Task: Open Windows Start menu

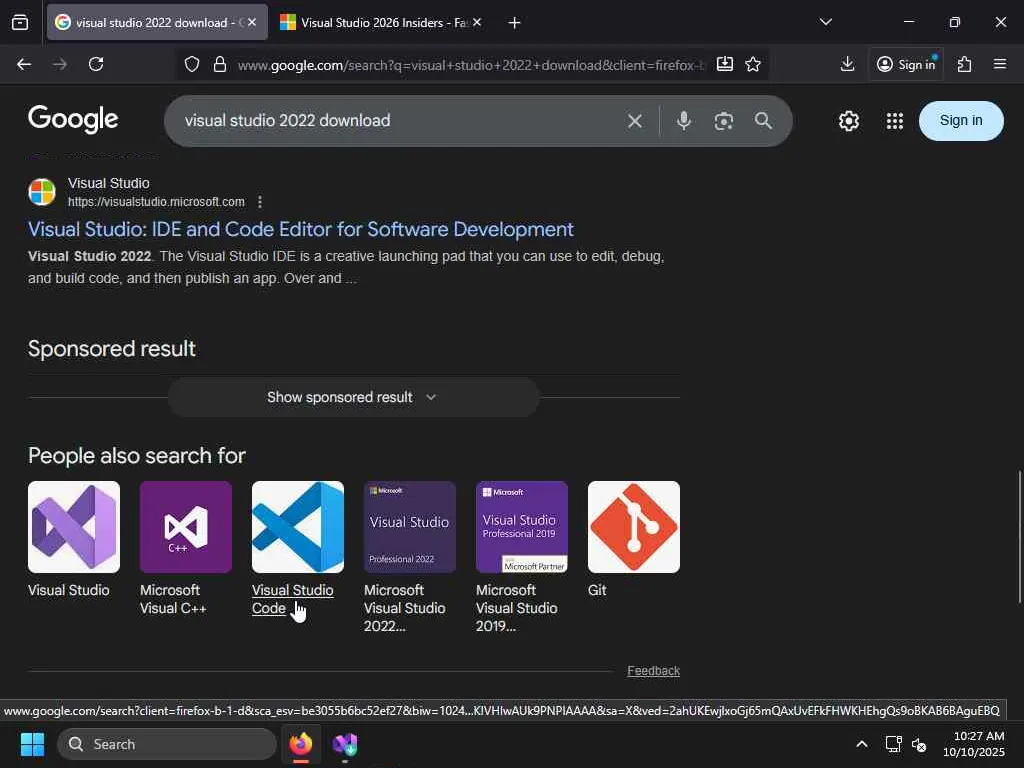Action: click(x=32, y=744)
